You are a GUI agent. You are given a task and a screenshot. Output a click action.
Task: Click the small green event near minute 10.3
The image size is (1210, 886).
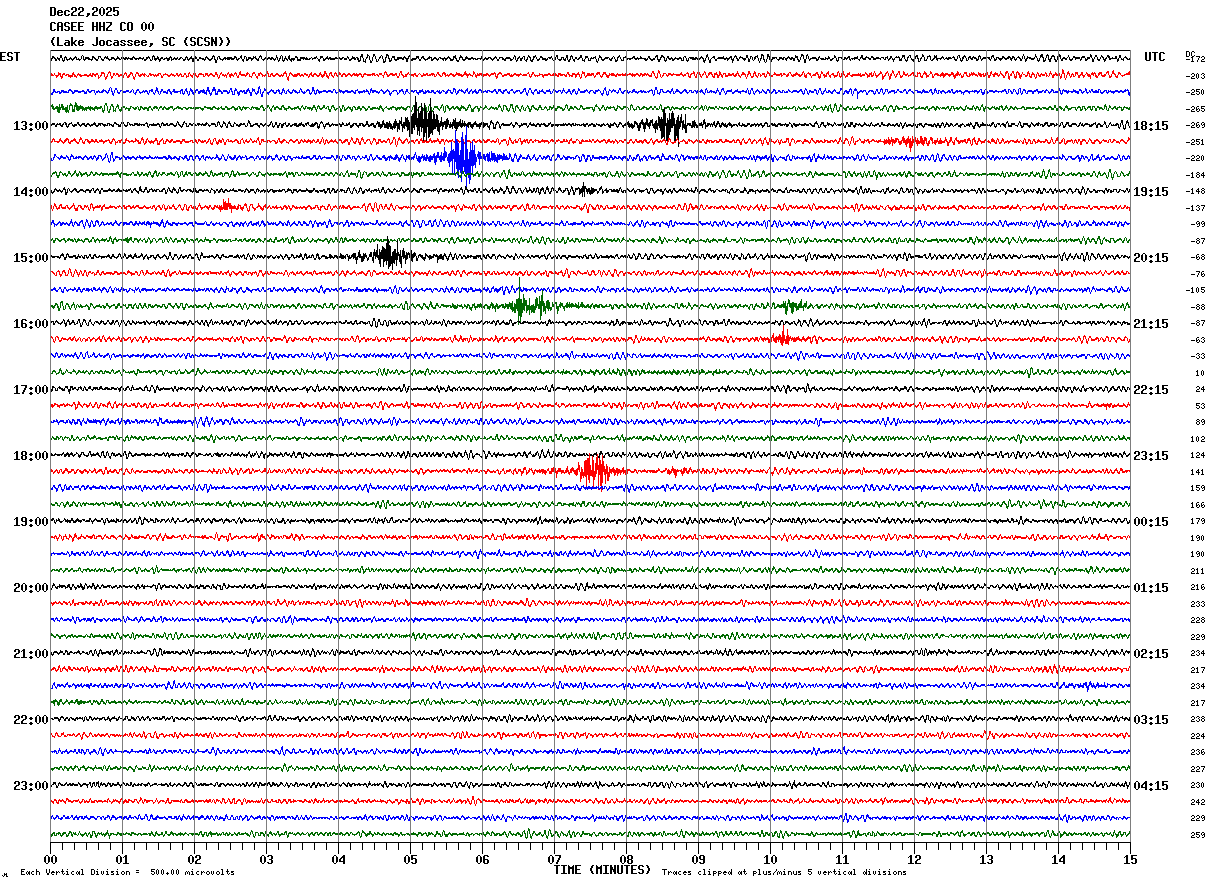pos(793,306)
